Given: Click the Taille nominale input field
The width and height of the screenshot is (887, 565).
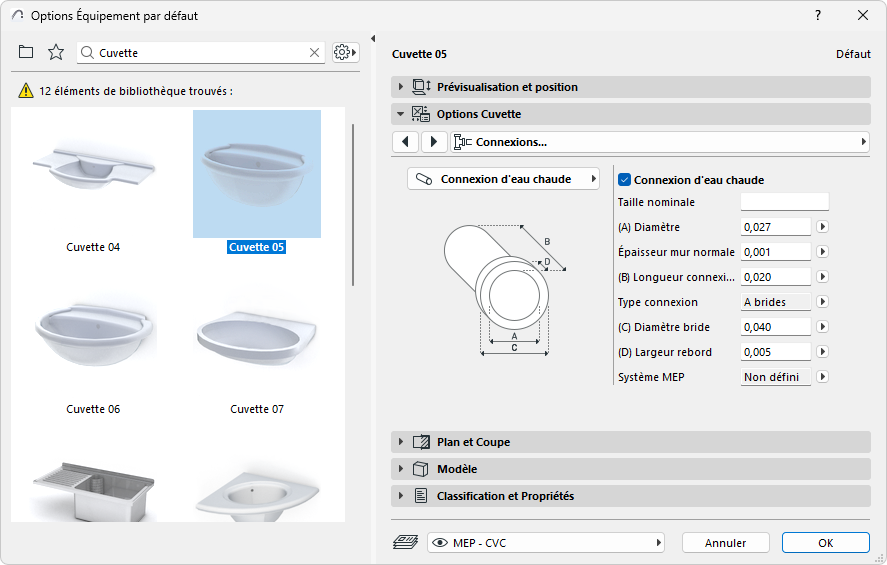Looking at the screenshot, I should [784, 202].
